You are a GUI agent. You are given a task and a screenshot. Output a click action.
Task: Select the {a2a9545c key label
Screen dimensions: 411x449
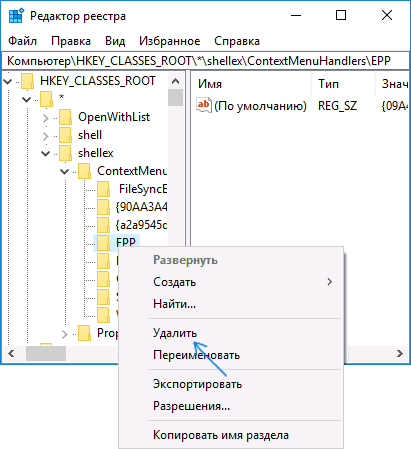(141, 225)
